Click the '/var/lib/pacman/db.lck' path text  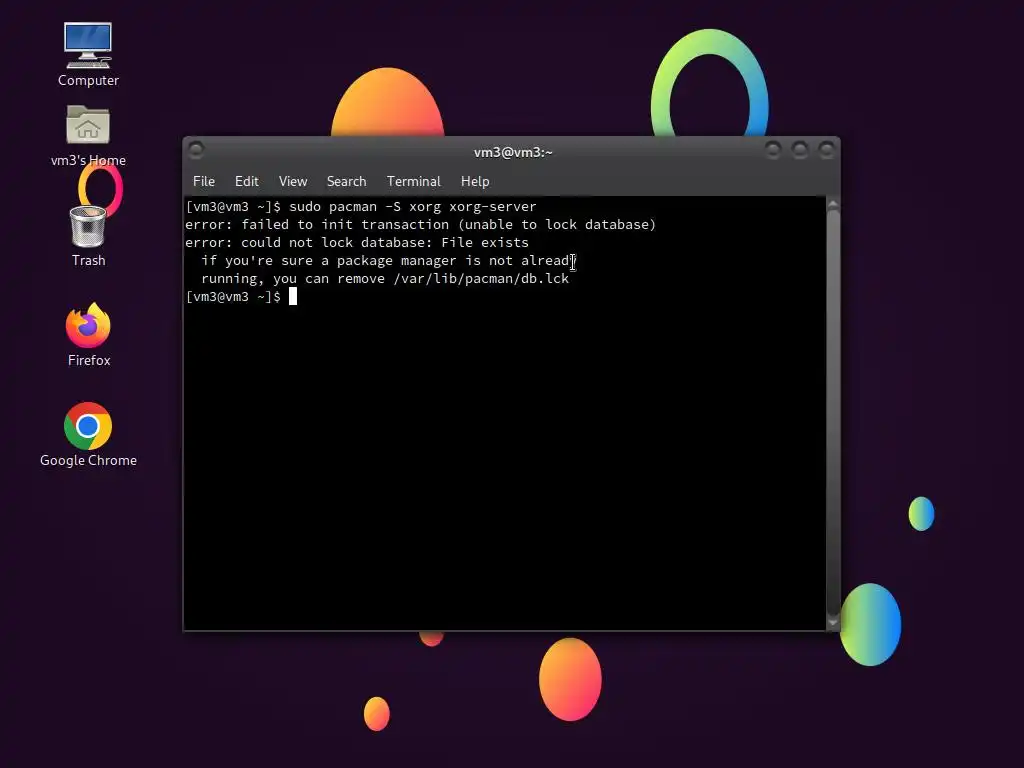click(x=481, y=279)
